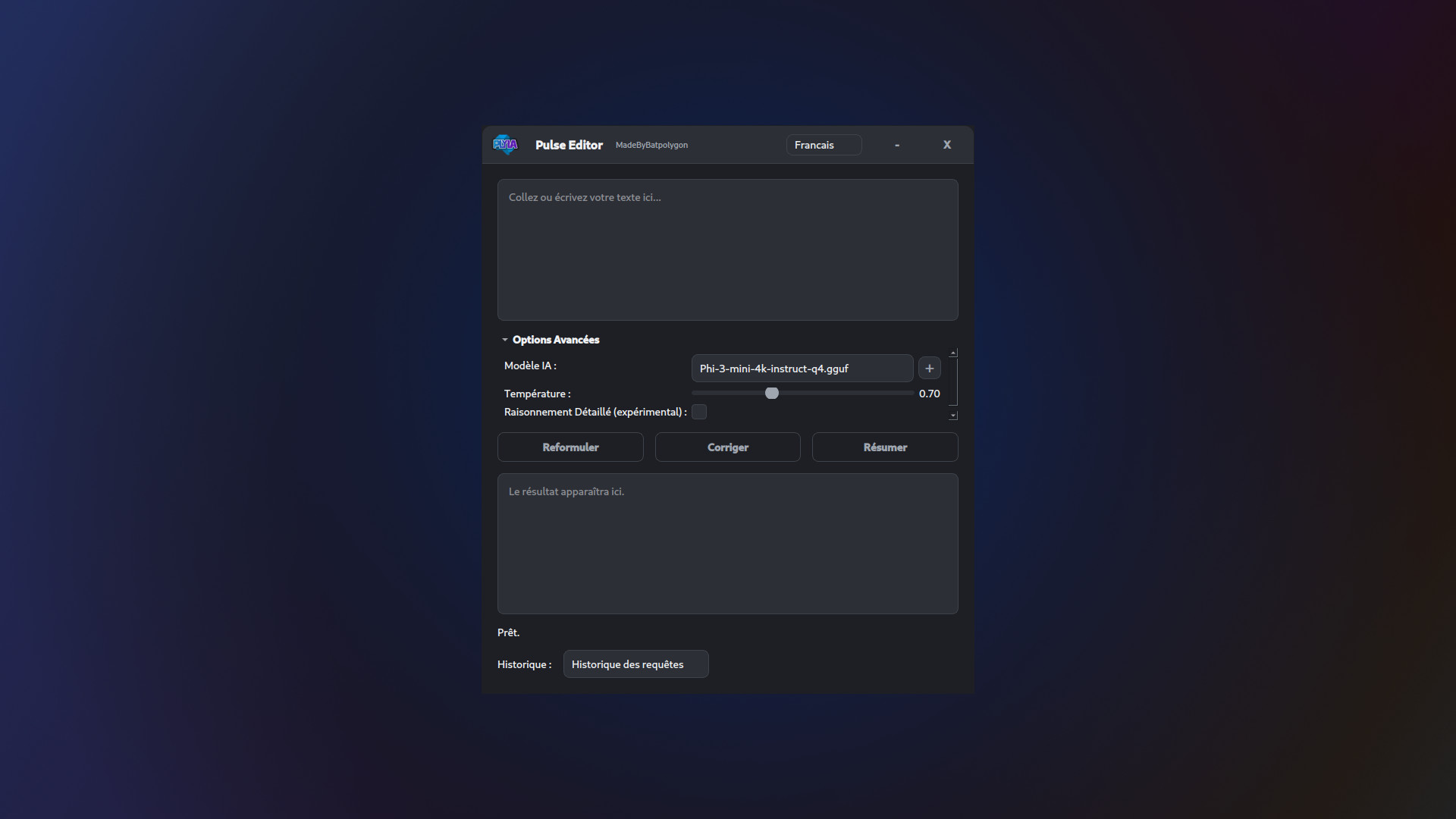Click the Température slider handle
Screen dimensions: 1456x819
click(x=772, y=393)
